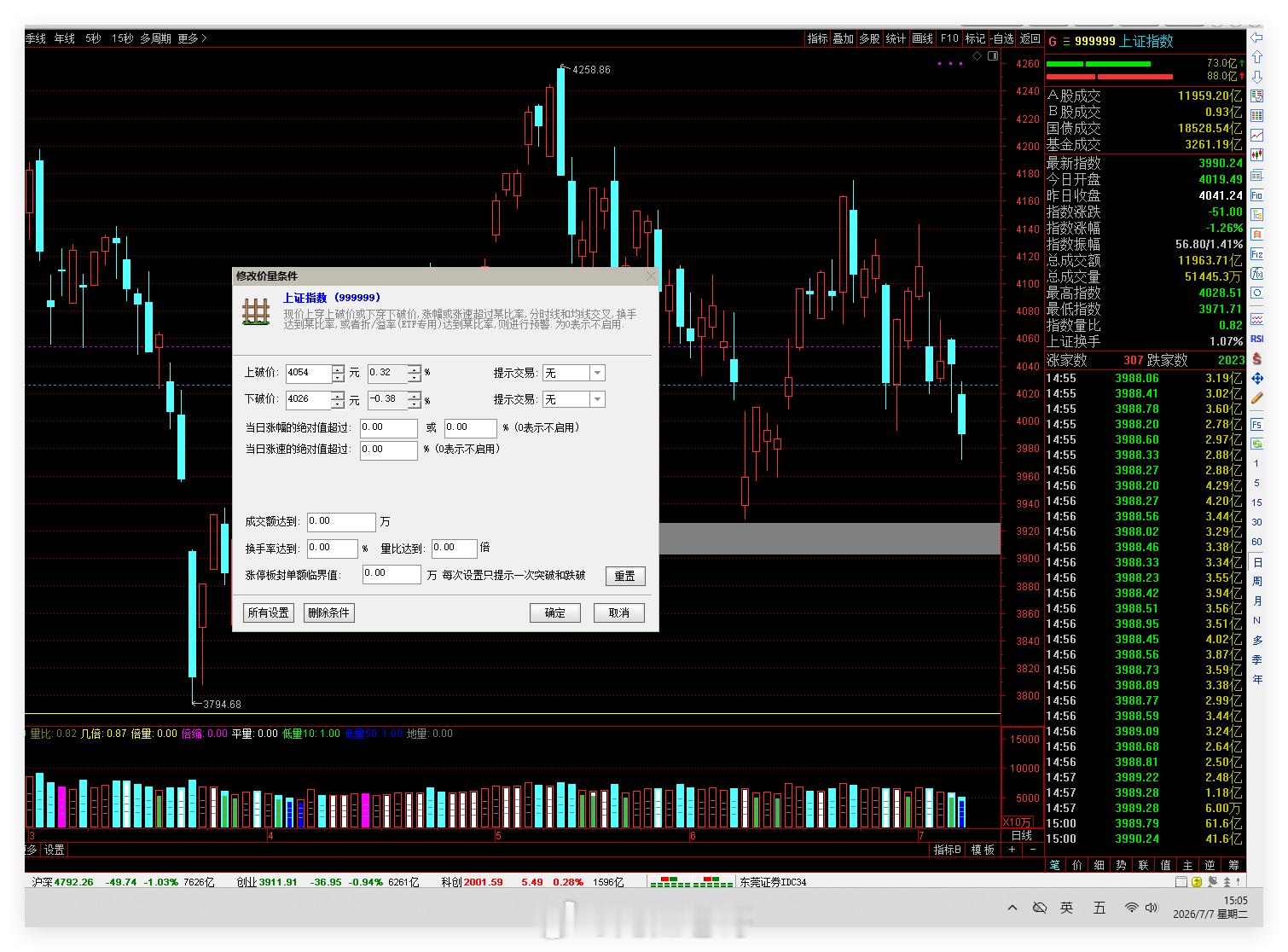The height and width of the screenshot is (952, 1288).
Task: Increase 上破价 value with the up stepper arrow
Action: click(x=338, y=369)
